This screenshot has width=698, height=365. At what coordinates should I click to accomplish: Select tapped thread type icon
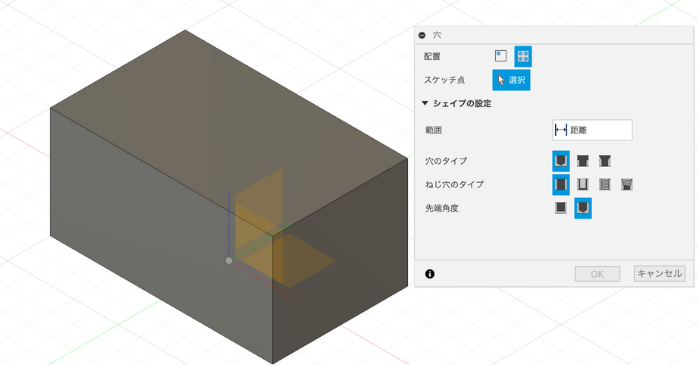pos(605,184)
